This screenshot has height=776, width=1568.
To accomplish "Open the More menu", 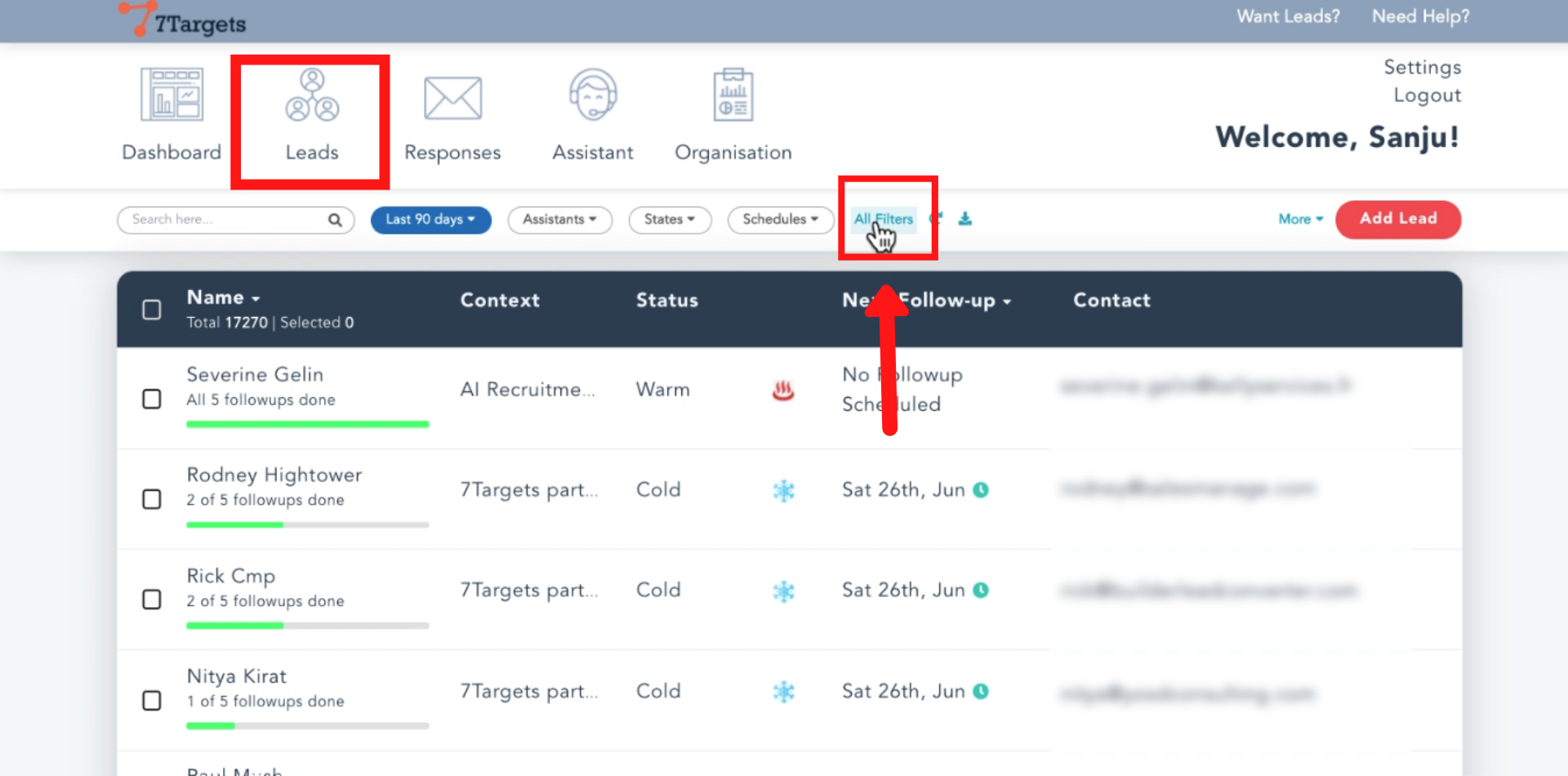I will [x=1300, y=219].
